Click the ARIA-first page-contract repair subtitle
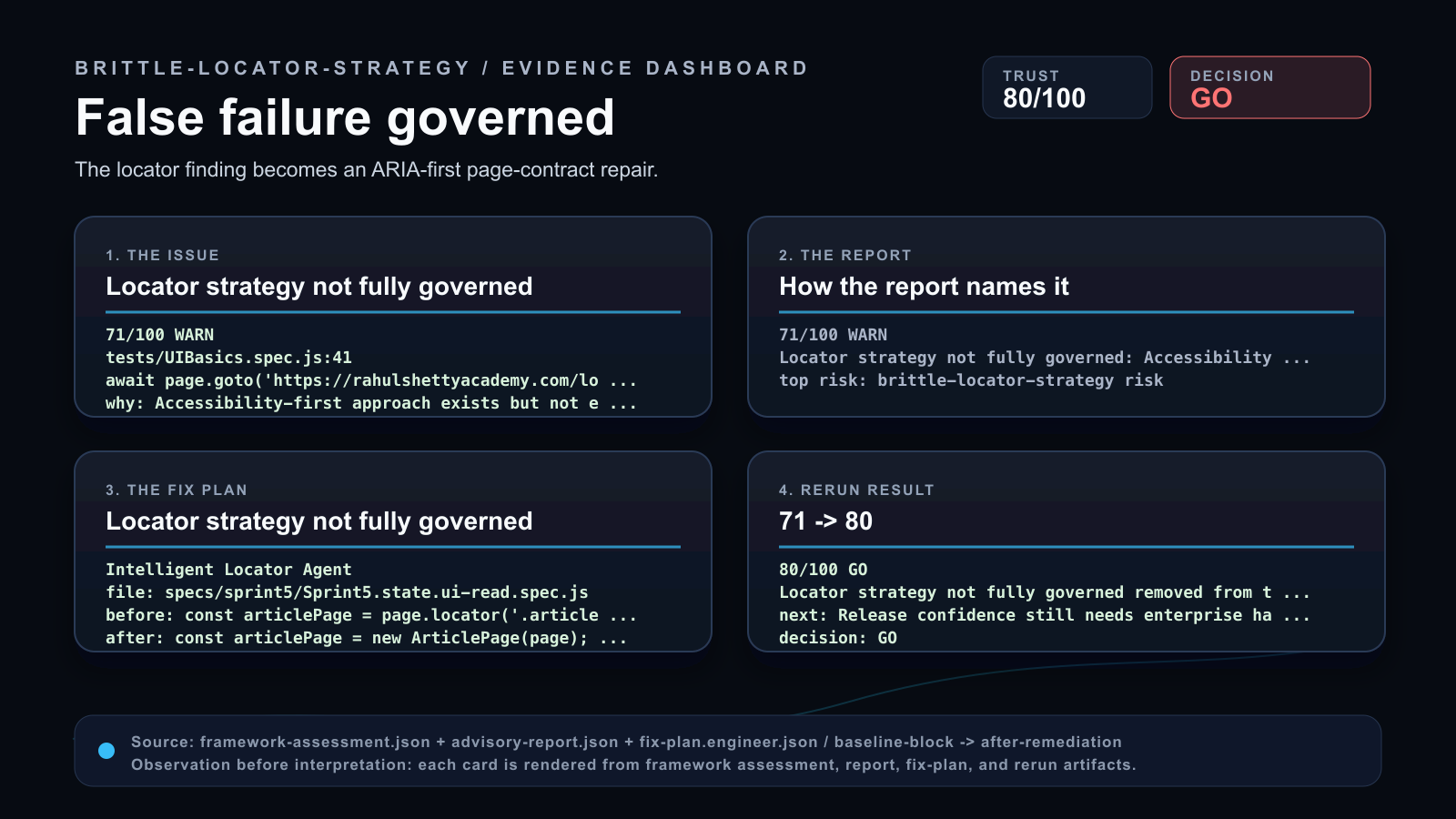1456x819 pixels. (366, 170)
